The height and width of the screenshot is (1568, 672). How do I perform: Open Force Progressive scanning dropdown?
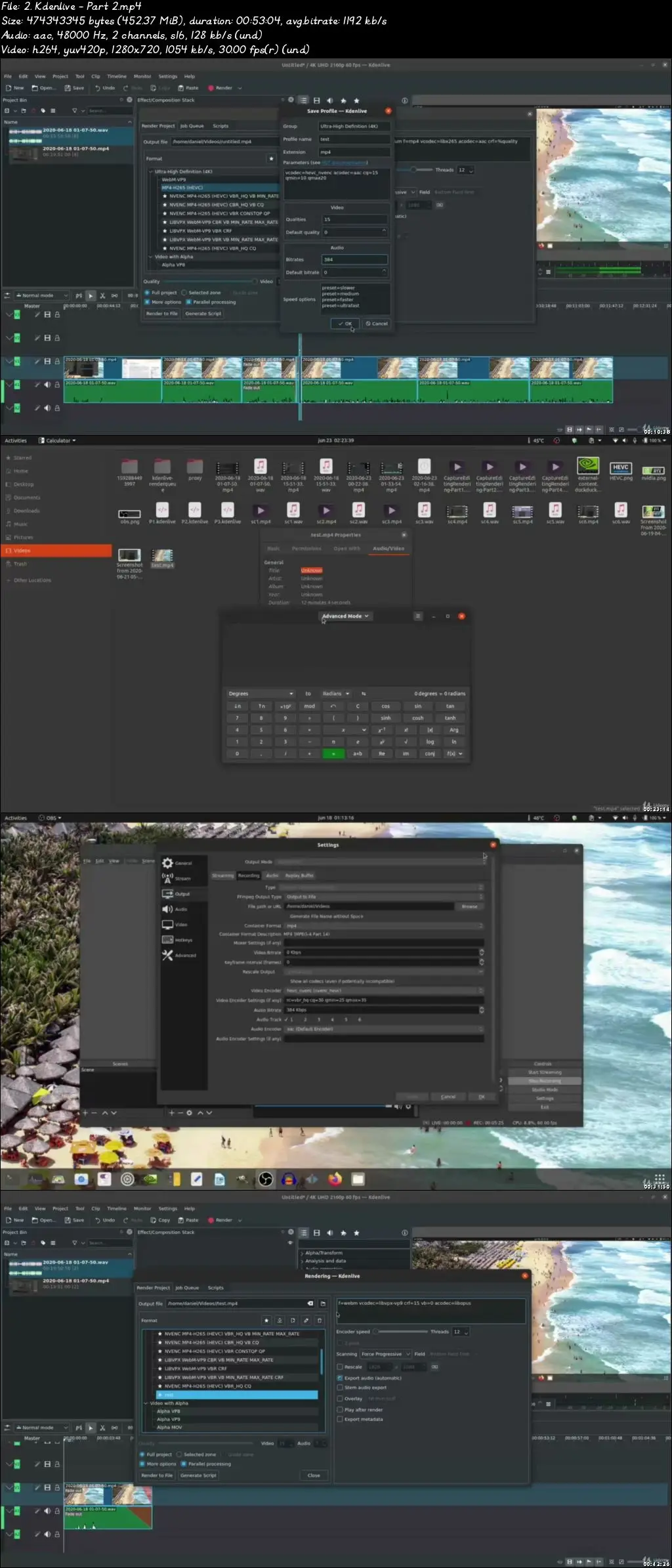[x=385, y=1353]
